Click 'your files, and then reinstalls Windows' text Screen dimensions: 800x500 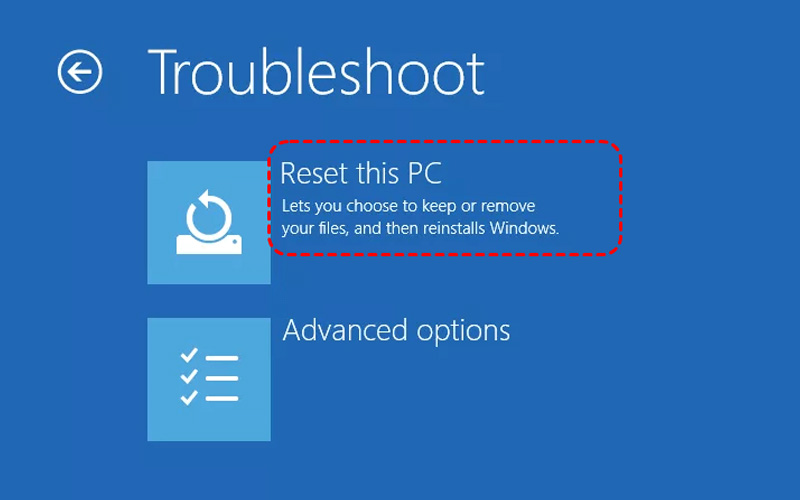[420, 228]
